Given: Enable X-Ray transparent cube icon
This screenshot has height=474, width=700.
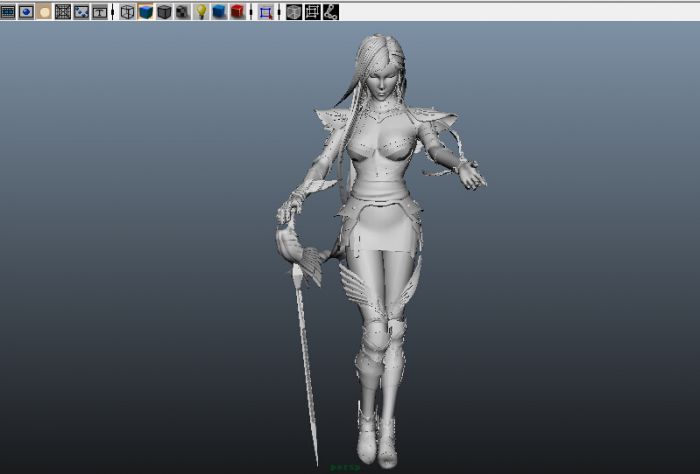Looking at the screenshot, I should pyautogui.click(x=294, y=12).
